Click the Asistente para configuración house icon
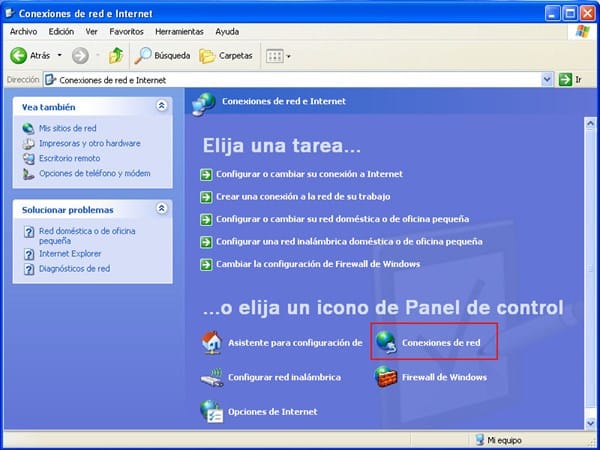 (x=212, y=342)
